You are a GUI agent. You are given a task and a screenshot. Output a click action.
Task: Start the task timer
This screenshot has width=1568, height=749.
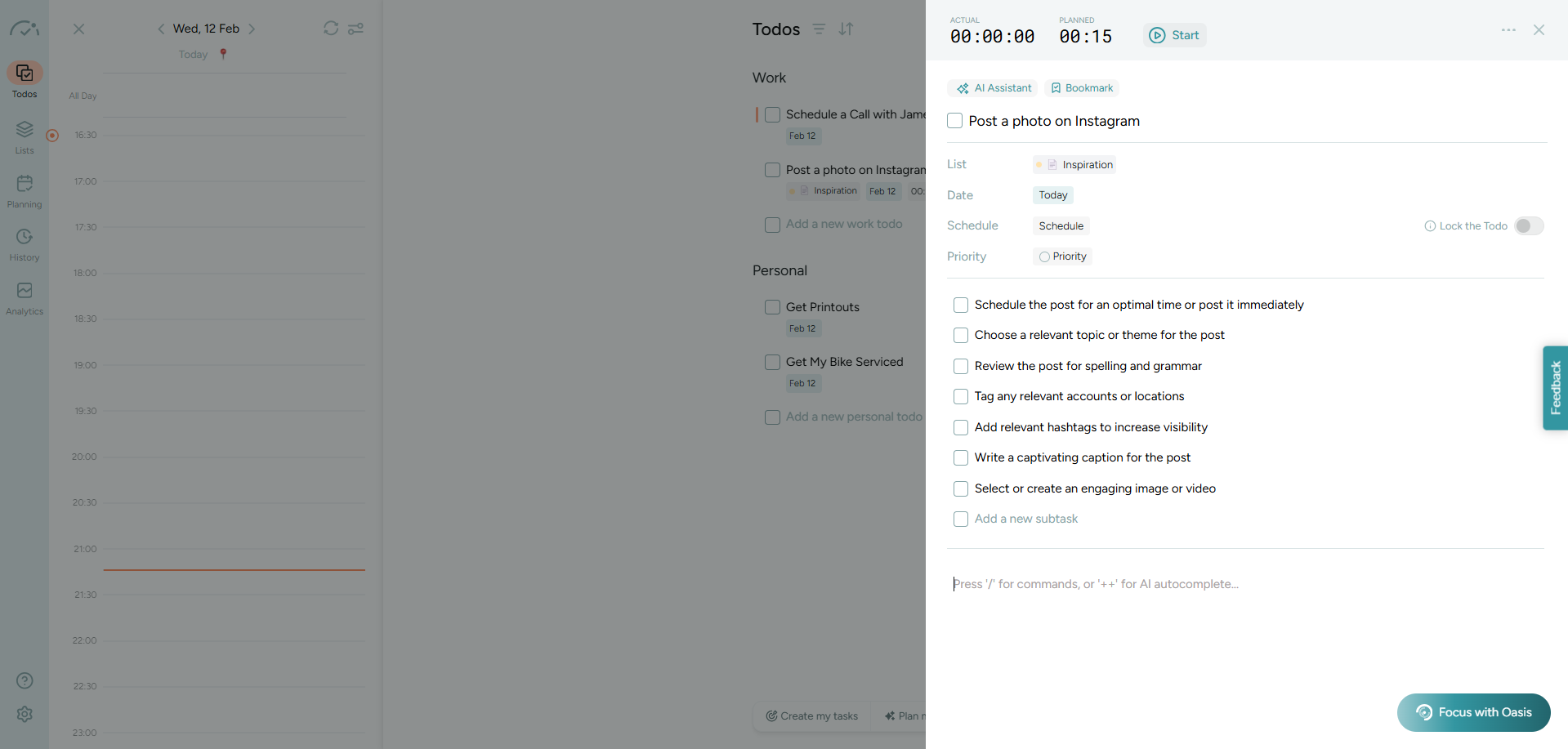pyautogui.click(x=1174, y=35)
